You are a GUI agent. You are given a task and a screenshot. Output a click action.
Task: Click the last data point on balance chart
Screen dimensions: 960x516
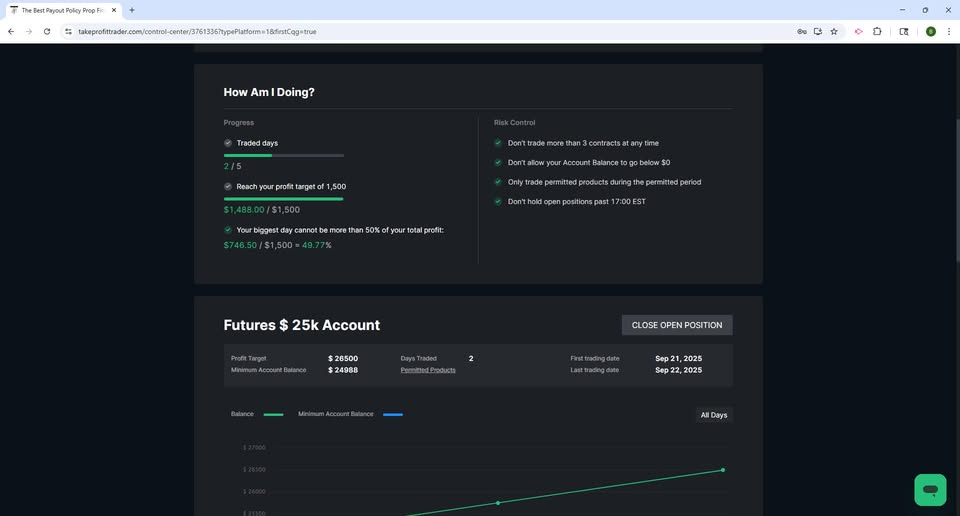pos(723,470)
